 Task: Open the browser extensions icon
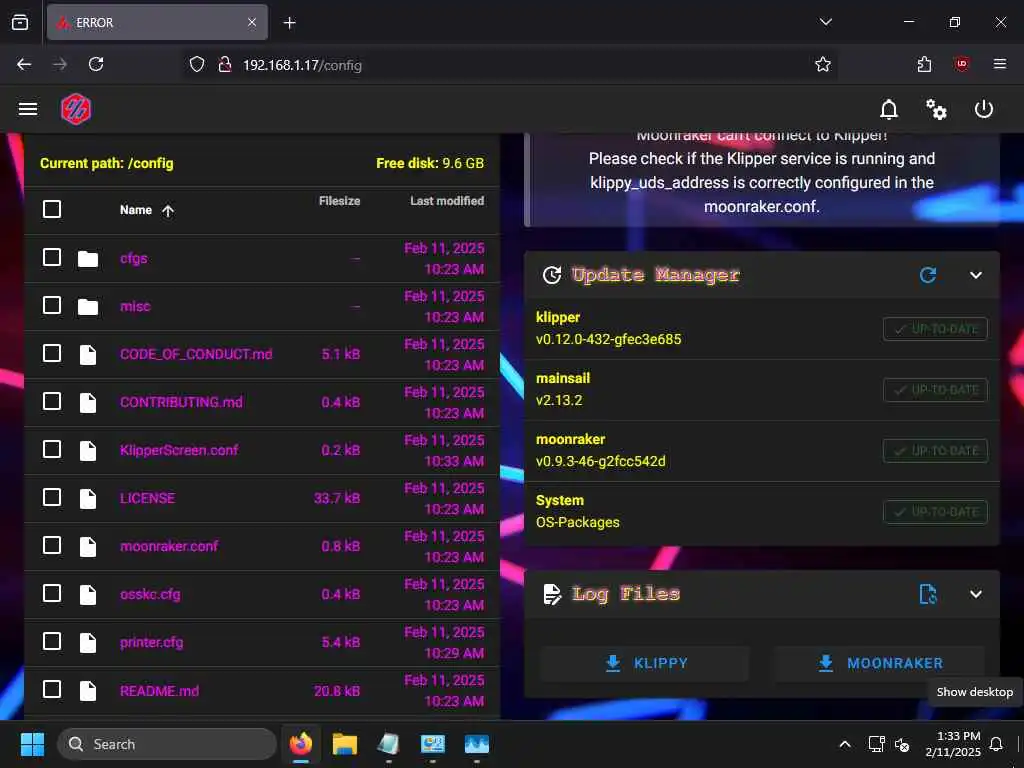[924, 64]
